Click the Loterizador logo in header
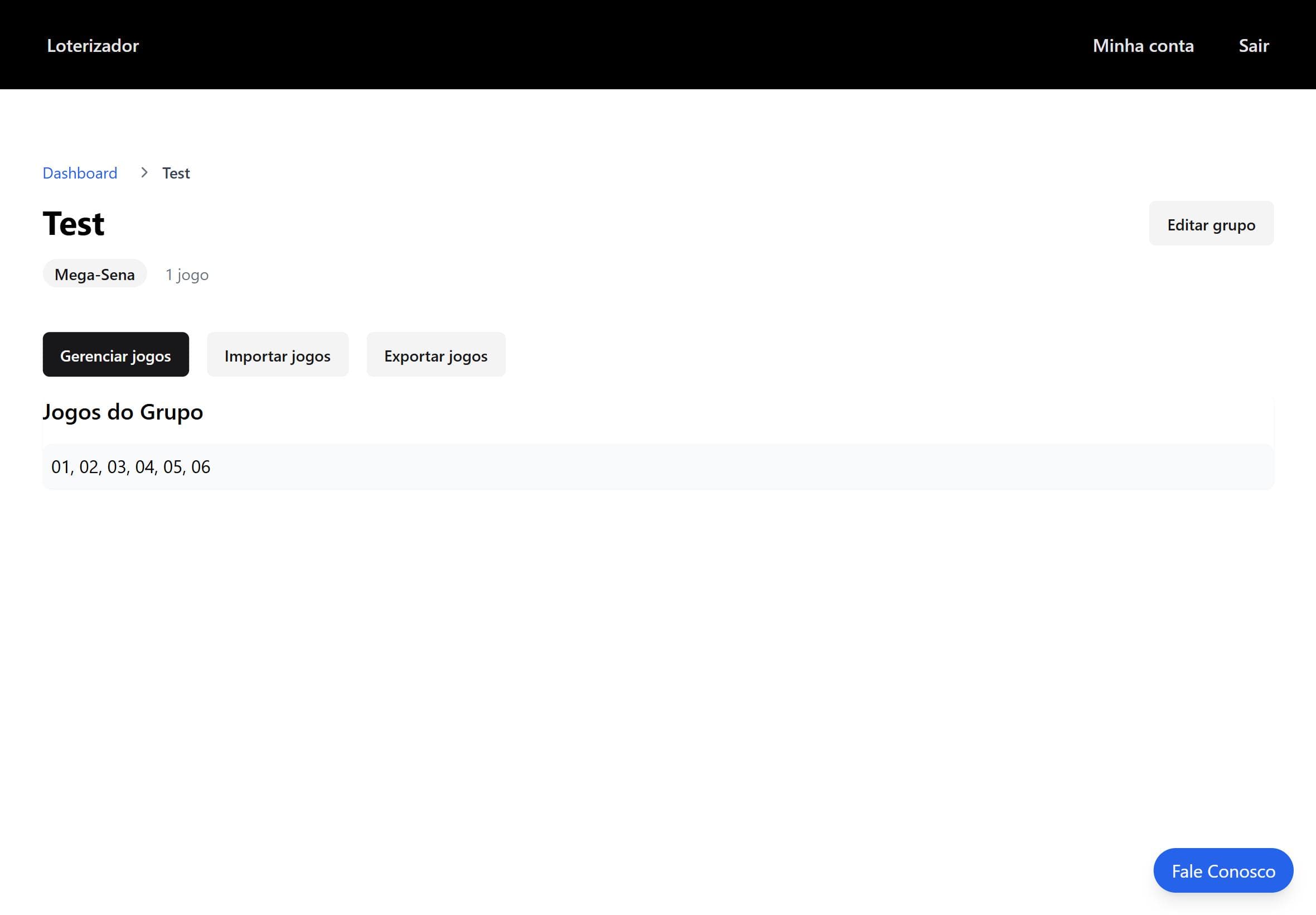This screenshot has height=915, width=1316. pos(92,45)
